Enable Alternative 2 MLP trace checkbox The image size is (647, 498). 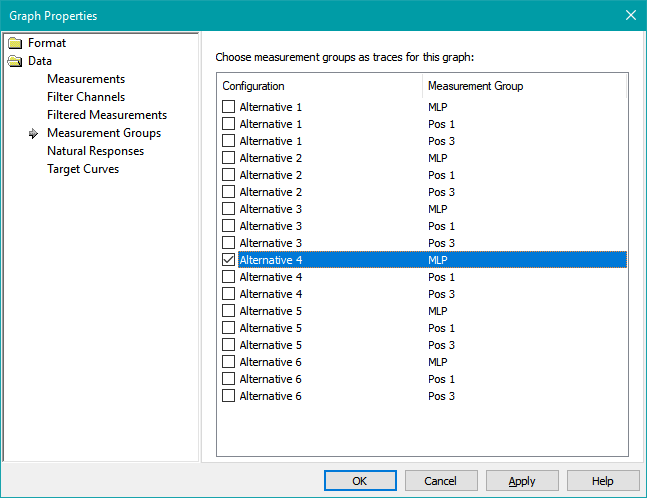click(228, 158)
